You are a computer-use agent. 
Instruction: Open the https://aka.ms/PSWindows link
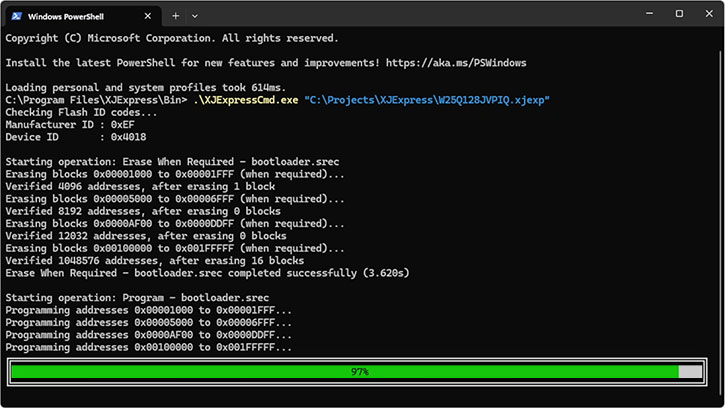coord(456,63)
